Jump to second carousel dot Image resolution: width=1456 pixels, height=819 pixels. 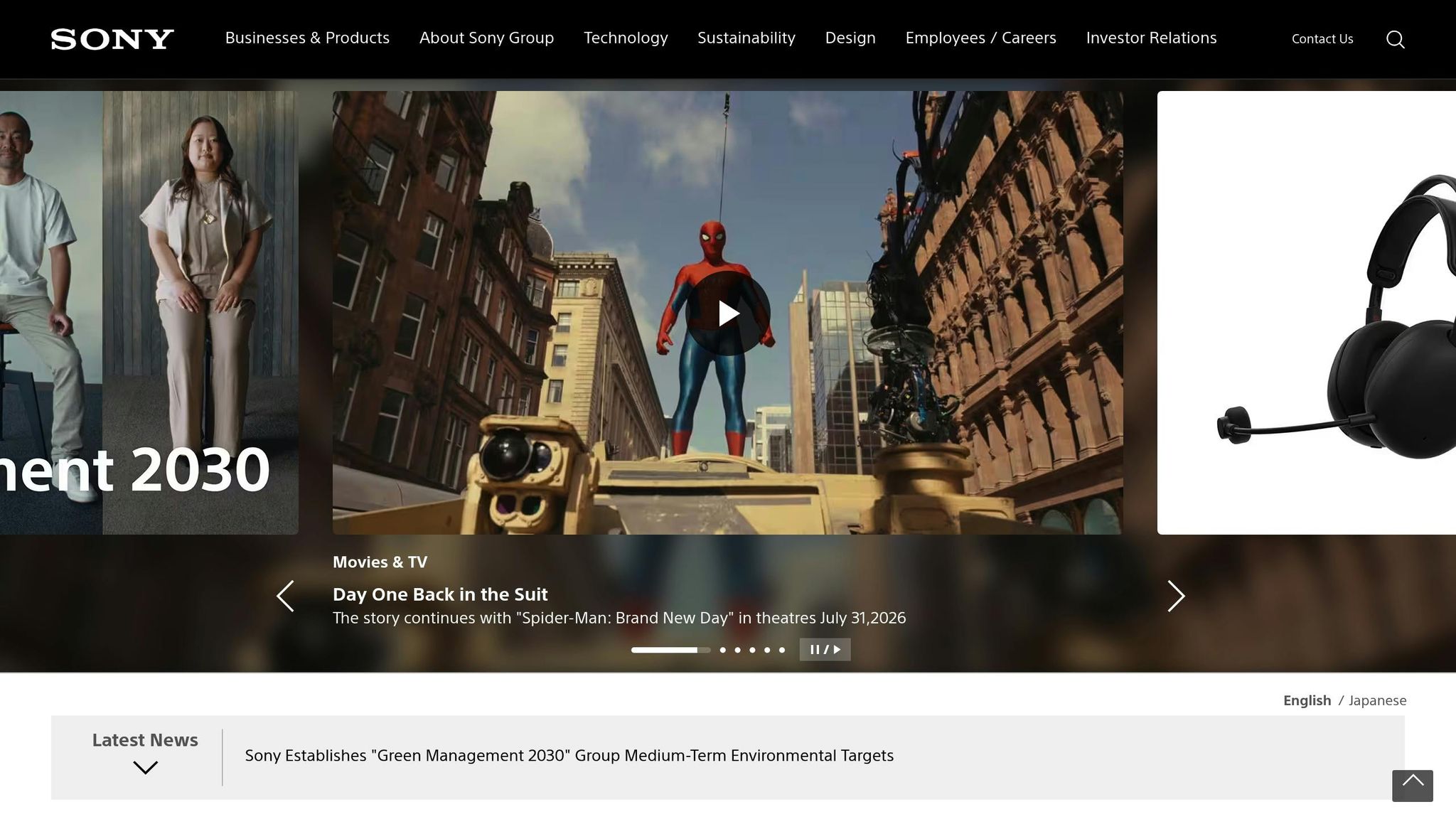tap(722, 650)
